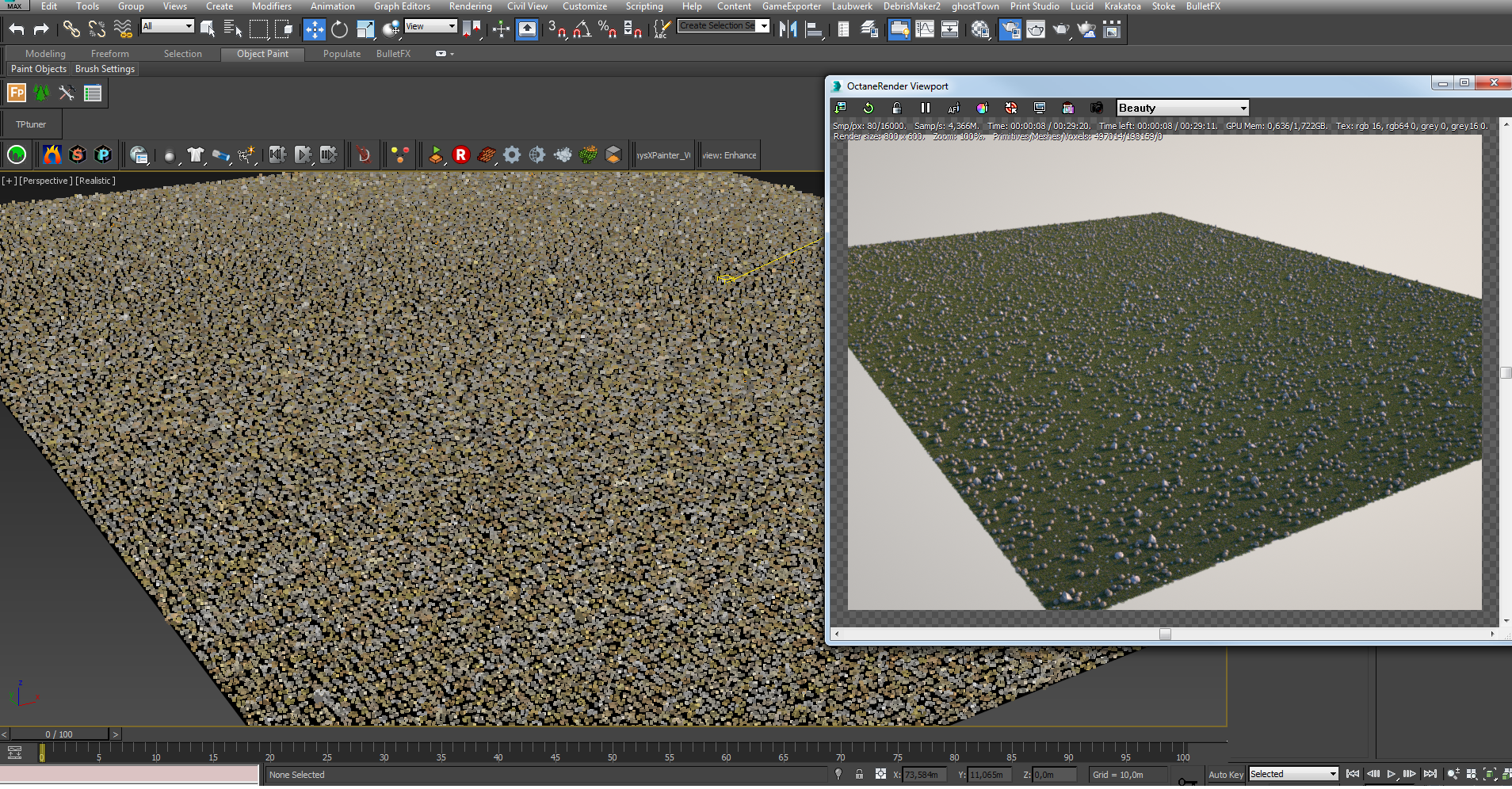Viewport: 1512px width, 789px height.
Task: Switch to the Freeform ribbon tab
Action: 109,54
